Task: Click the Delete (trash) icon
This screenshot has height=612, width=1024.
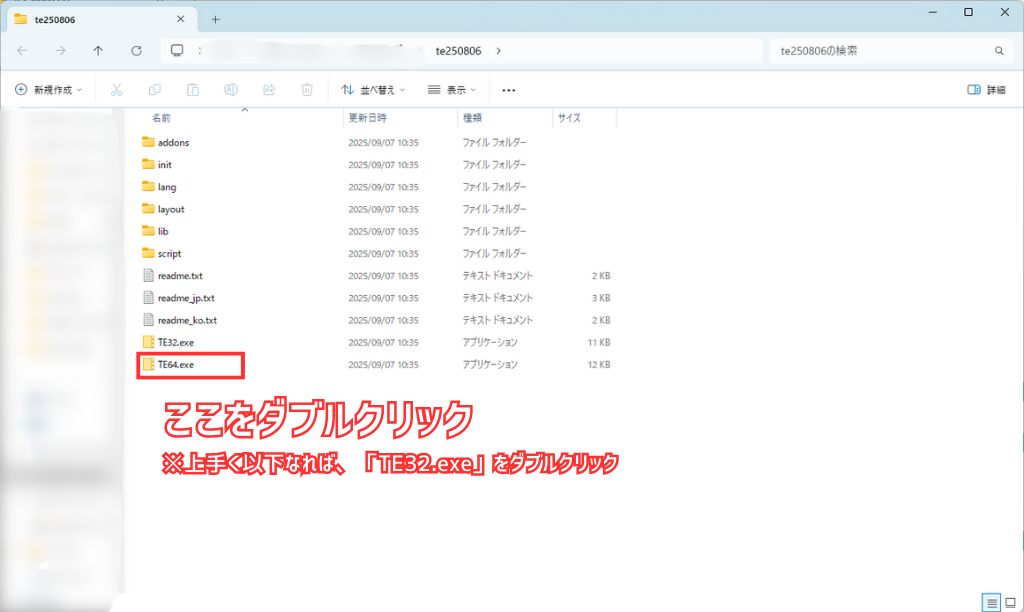Action: (306, 89)
